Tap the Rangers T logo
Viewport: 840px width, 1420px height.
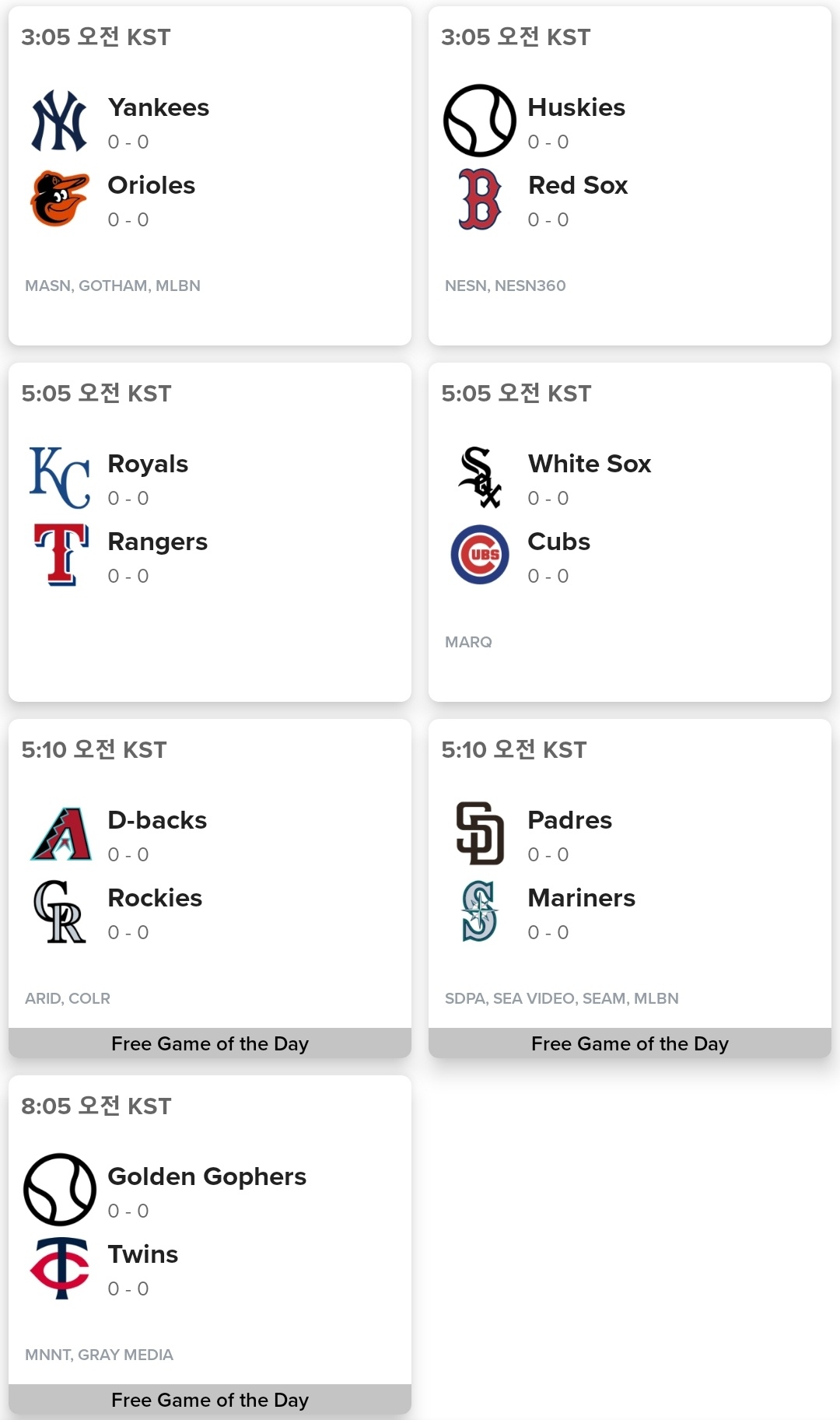coord(59,555)
